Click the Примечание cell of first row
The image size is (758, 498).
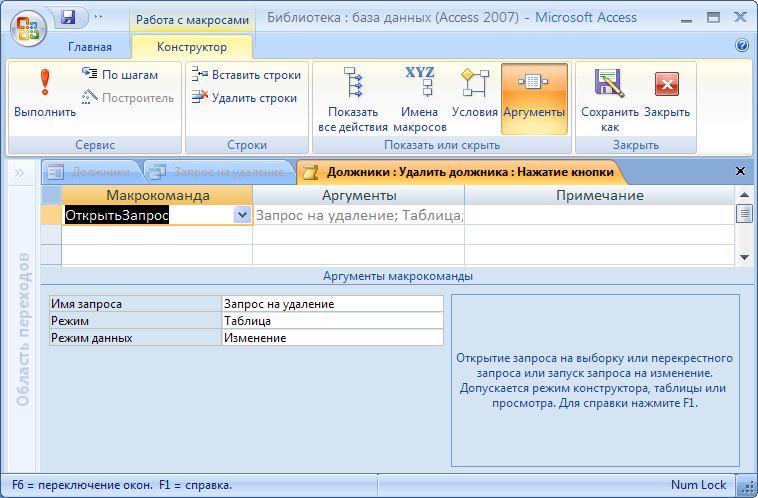point(599,215)
